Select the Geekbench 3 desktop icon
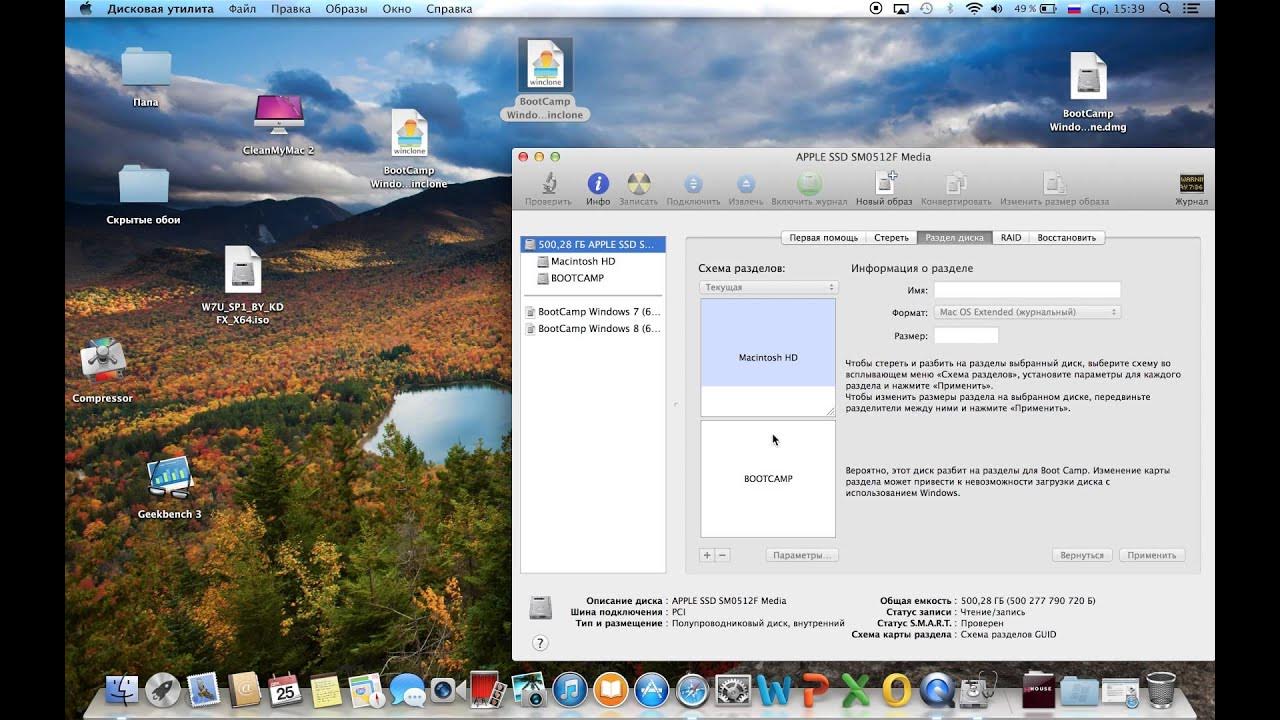This screenshot has height=720, width=1280. click(169, 478)
